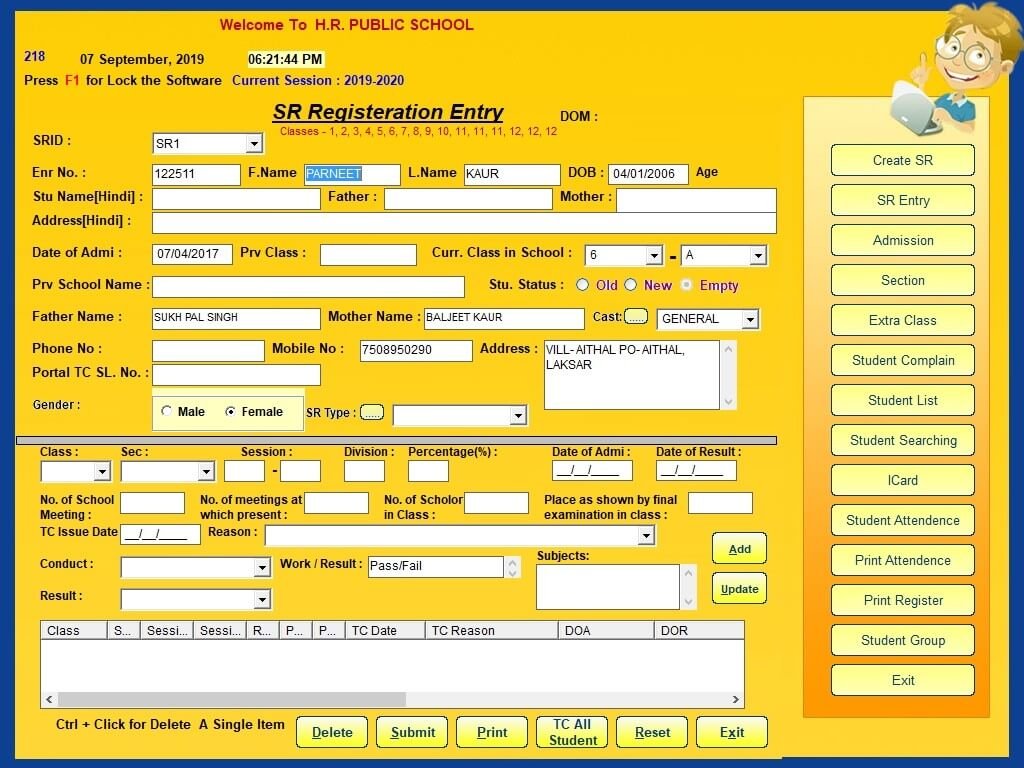
Task: Open the SRID dropdown showing SR1
Action: coord(254,144)
